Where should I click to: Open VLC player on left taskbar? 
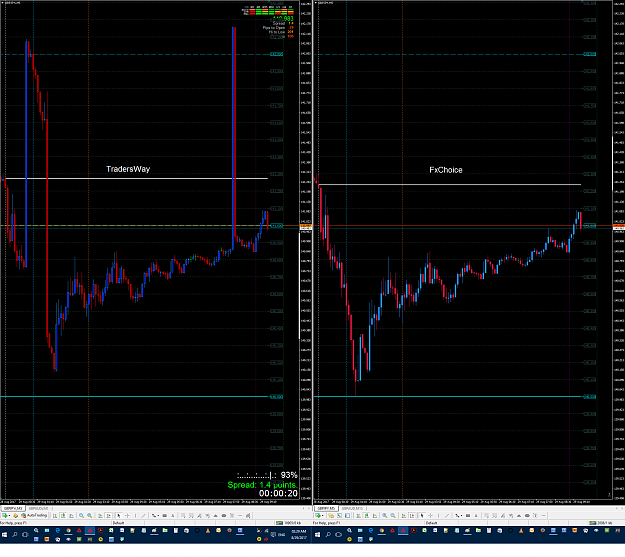(x=208, y=531)
